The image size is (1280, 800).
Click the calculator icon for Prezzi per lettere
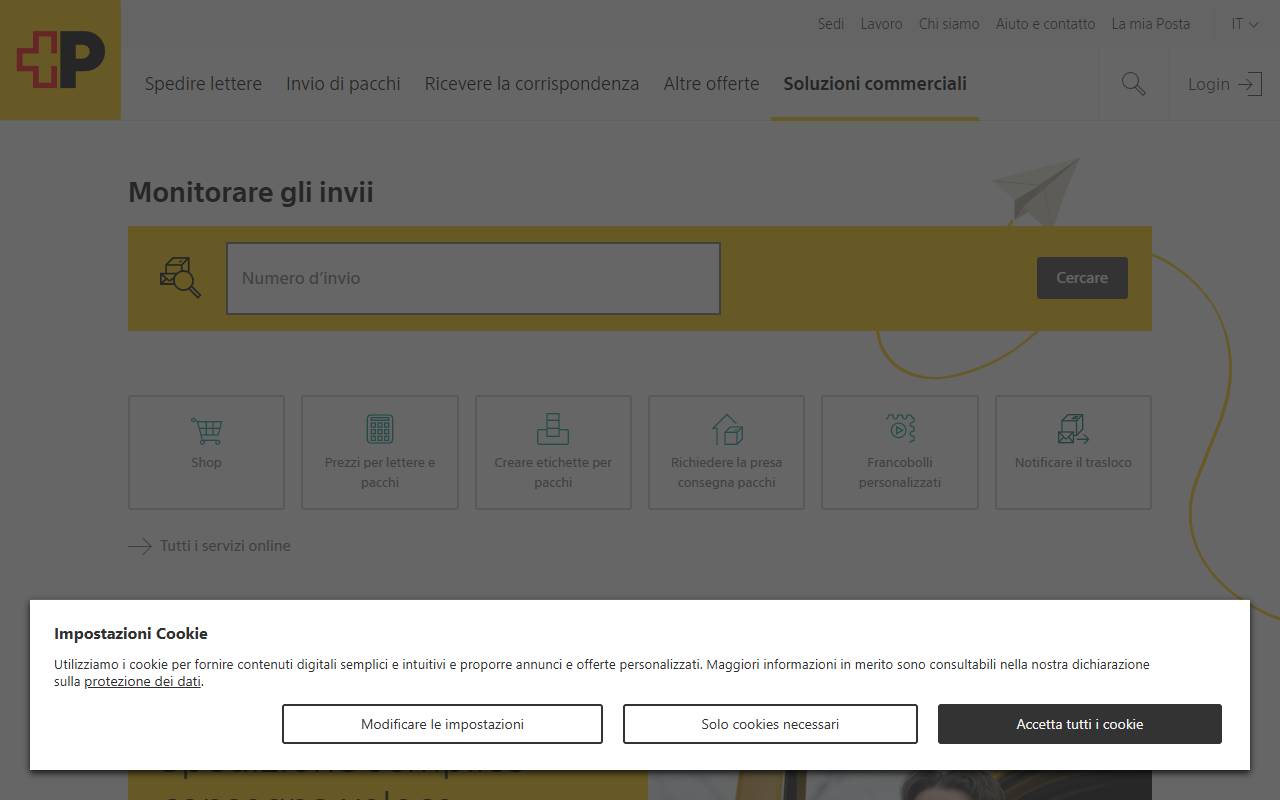380,429
